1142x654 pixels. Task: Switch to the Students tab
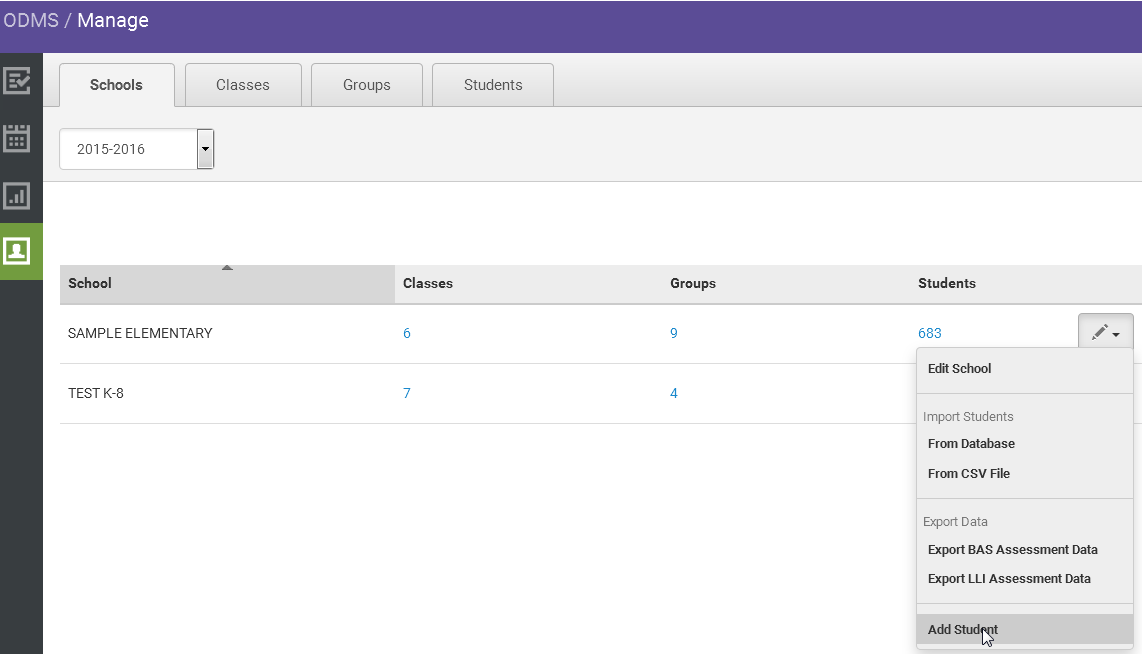[492, 85]
